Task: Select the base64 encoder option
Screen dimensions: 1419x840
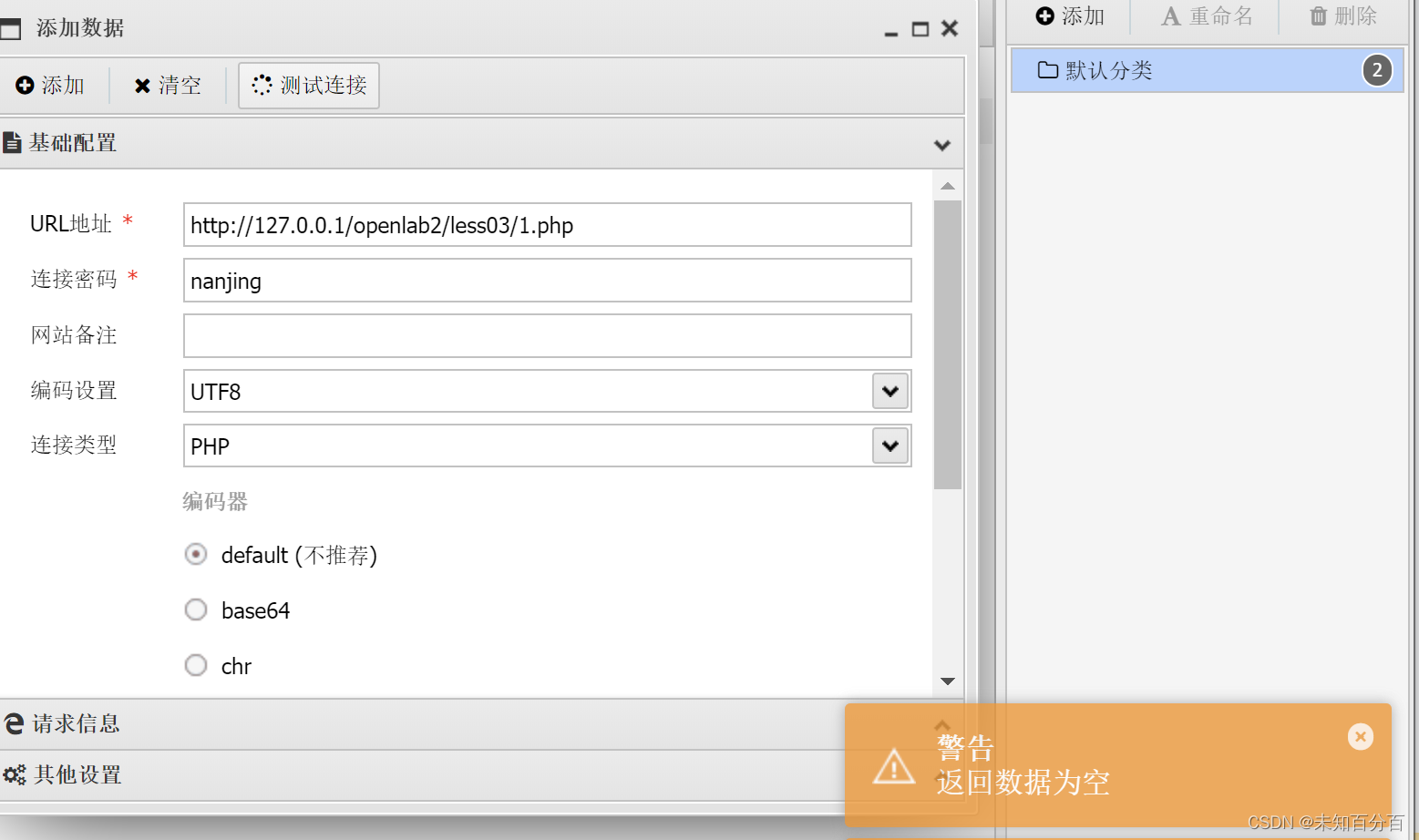Action: coord(196,610)
